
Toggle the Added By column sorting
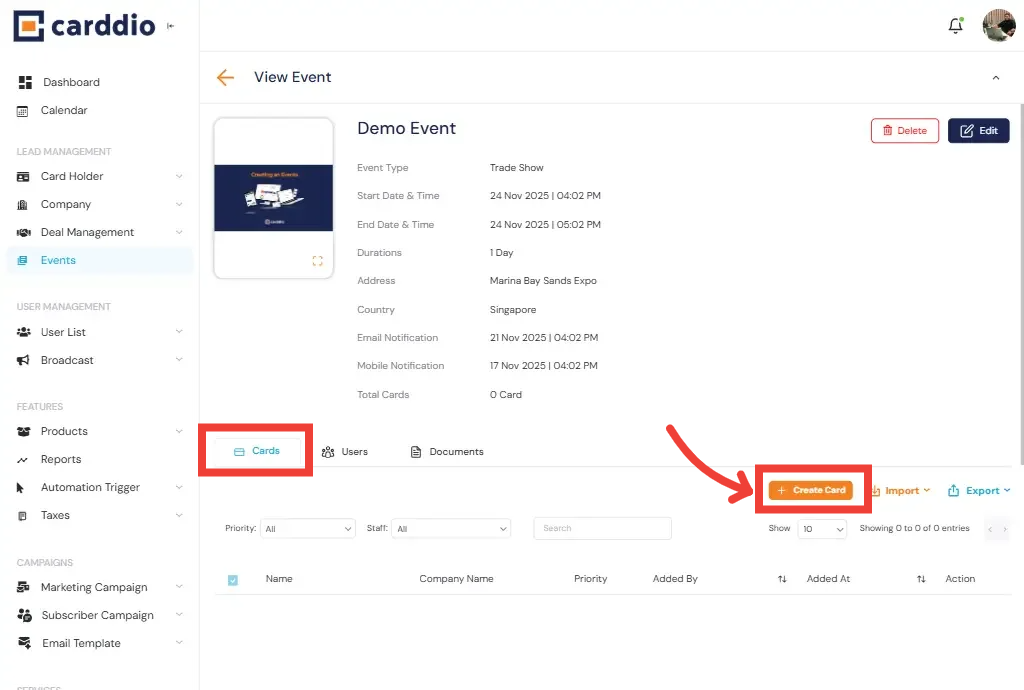(x=782, y=578)
